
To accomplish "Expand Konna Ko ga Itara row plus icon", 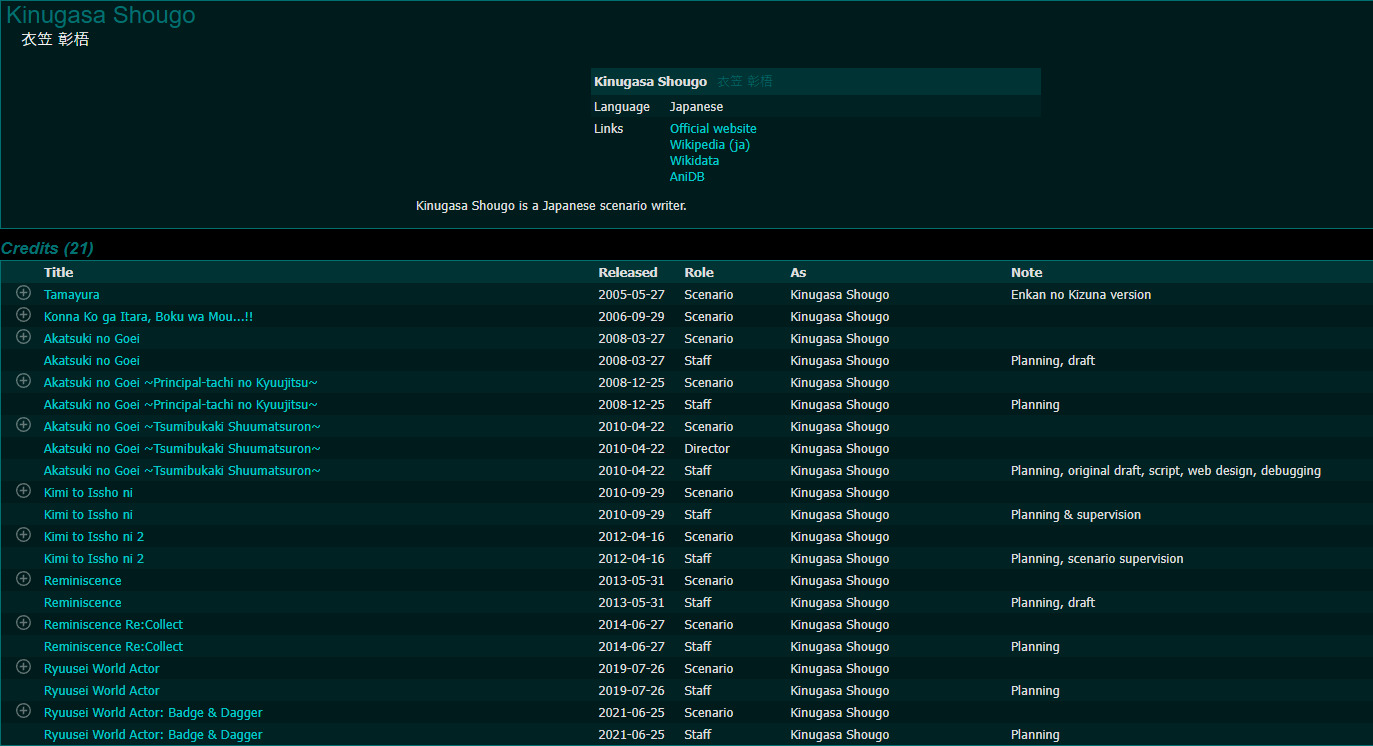I will click(x=23, y=315).
